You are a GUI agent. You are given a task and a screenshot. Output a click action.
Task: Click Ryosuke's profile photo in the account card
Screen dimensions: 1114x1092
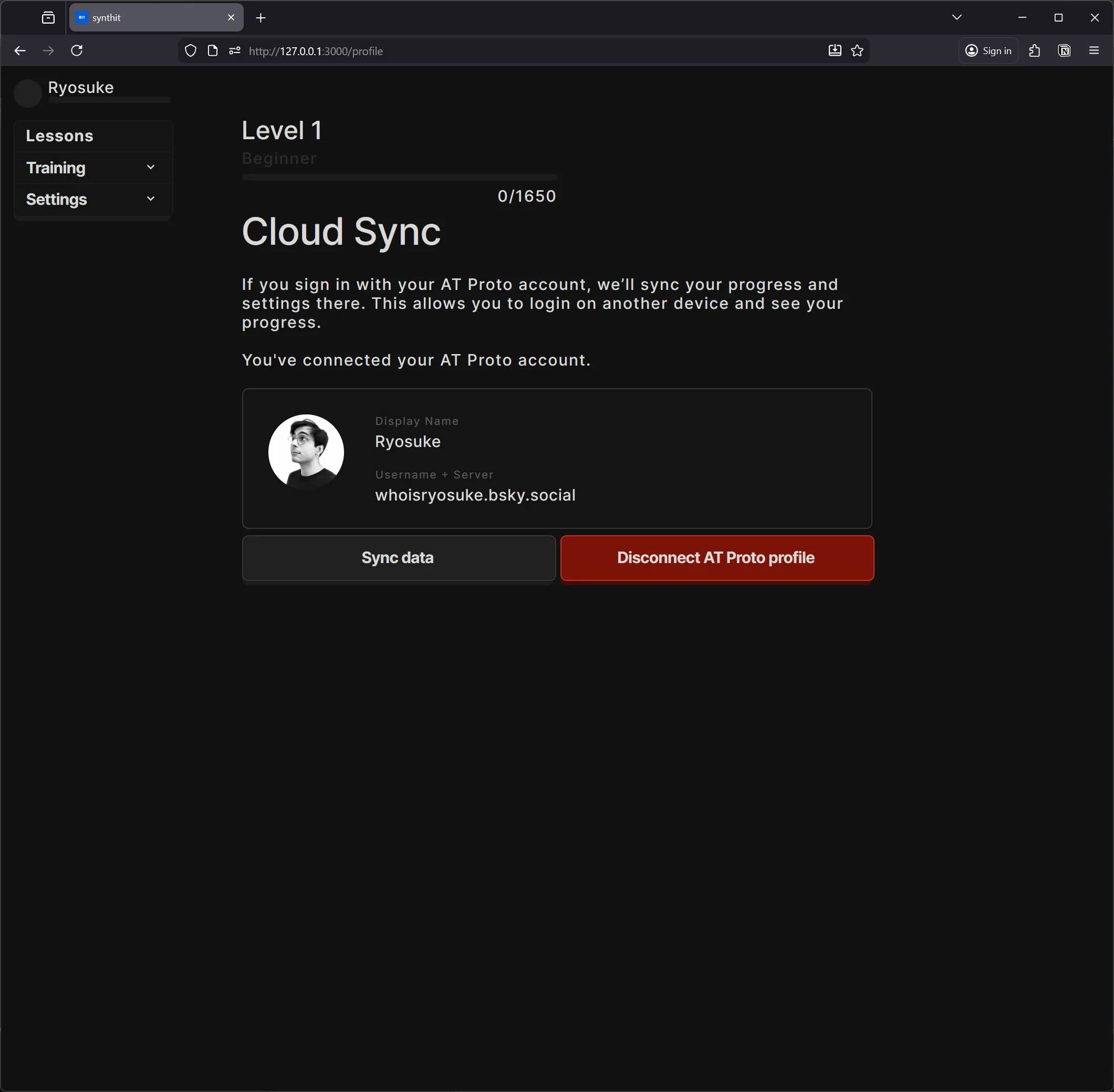tap(306, 451)
